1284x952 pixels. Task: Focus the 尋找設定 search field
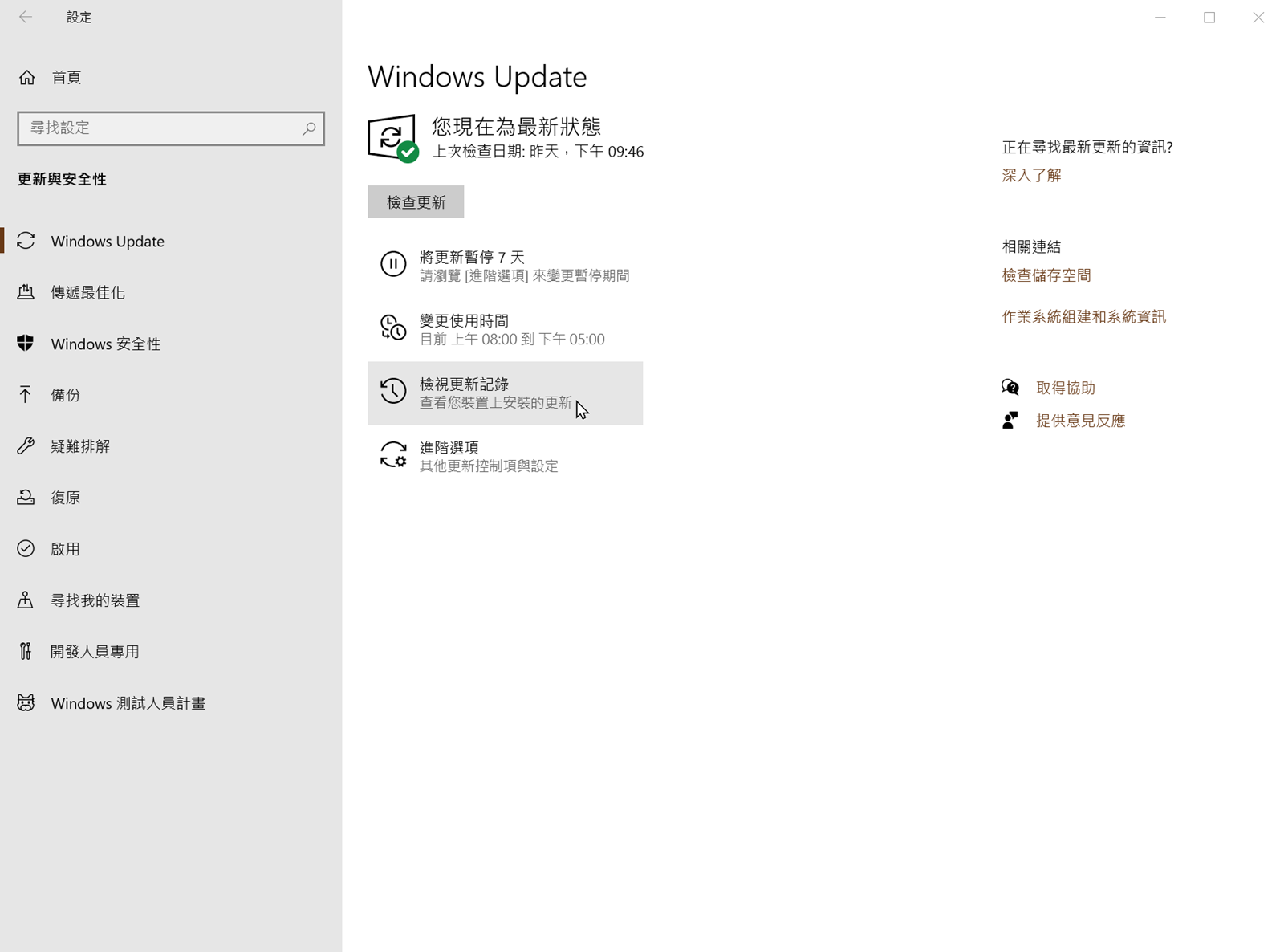(160, 128)
